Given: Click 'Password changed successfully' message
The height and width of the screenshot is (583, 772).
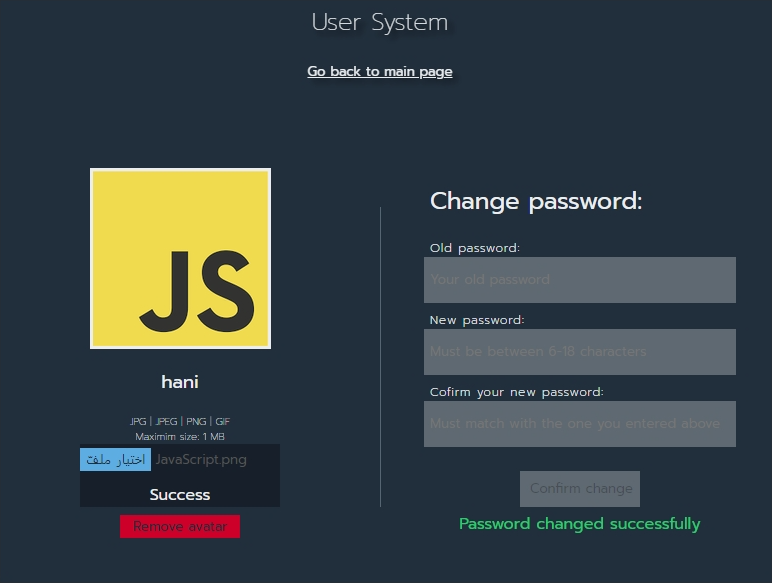Looking at the screenshot, I should pyautogui.click(x=579, y=524).
